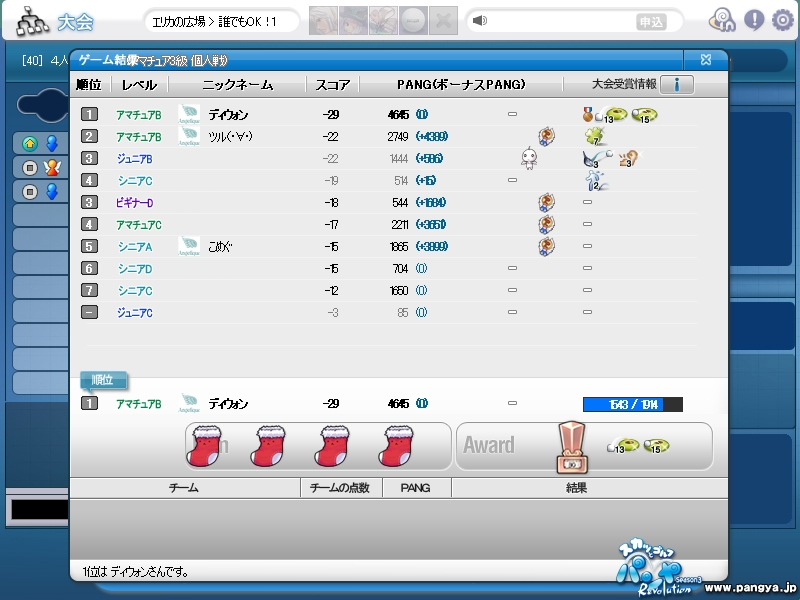Click the snail shell icon in top bar
Viewport: 800px width, 600px height.
pos(723,19)
